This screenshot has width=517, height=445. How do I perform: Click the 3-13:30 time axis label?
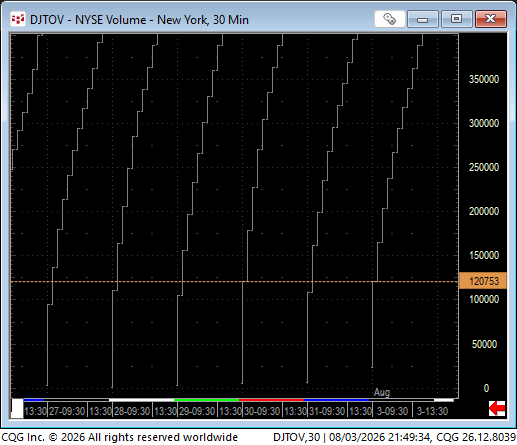tap(432, 411)
